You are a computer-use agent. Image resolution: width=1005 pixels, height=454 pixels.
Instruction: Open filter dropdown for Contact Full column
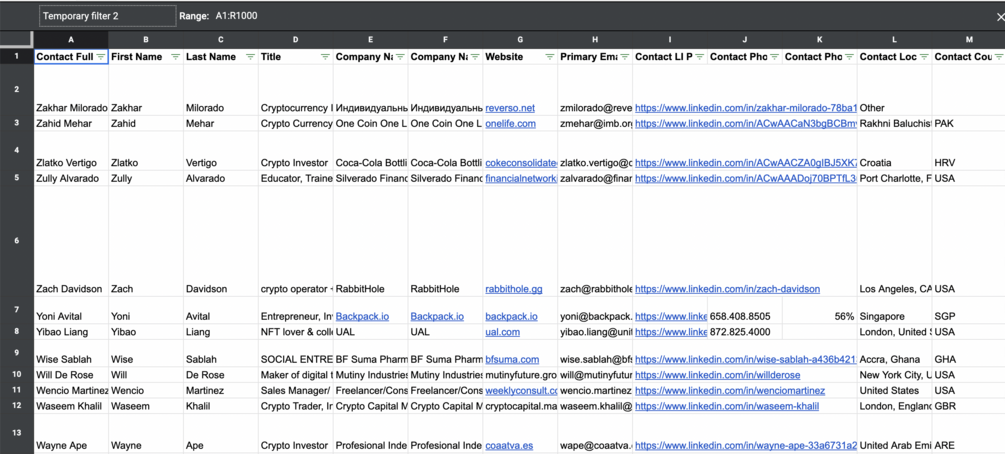[x=101, y=57]
